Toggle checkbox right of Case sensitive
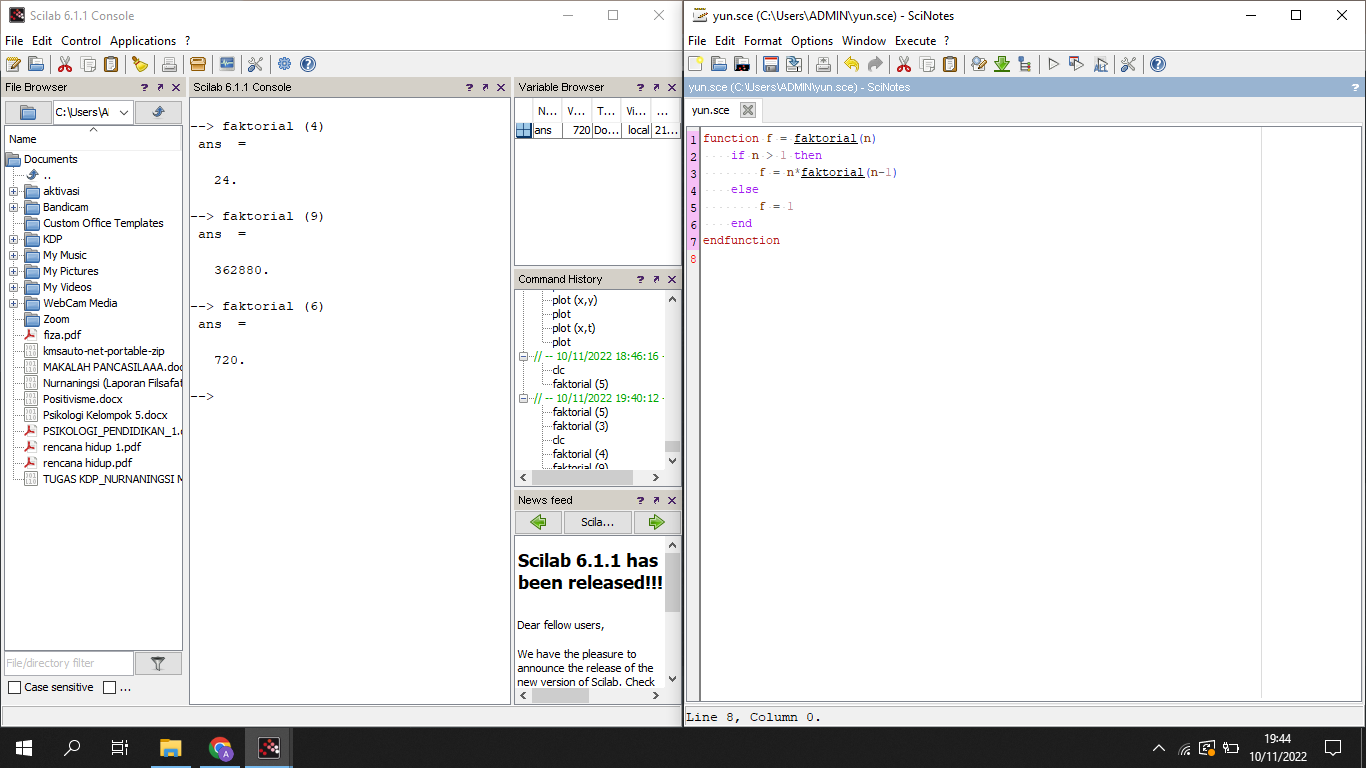Viewport: 1366px width, 768px height. click(x=110, y=687)
